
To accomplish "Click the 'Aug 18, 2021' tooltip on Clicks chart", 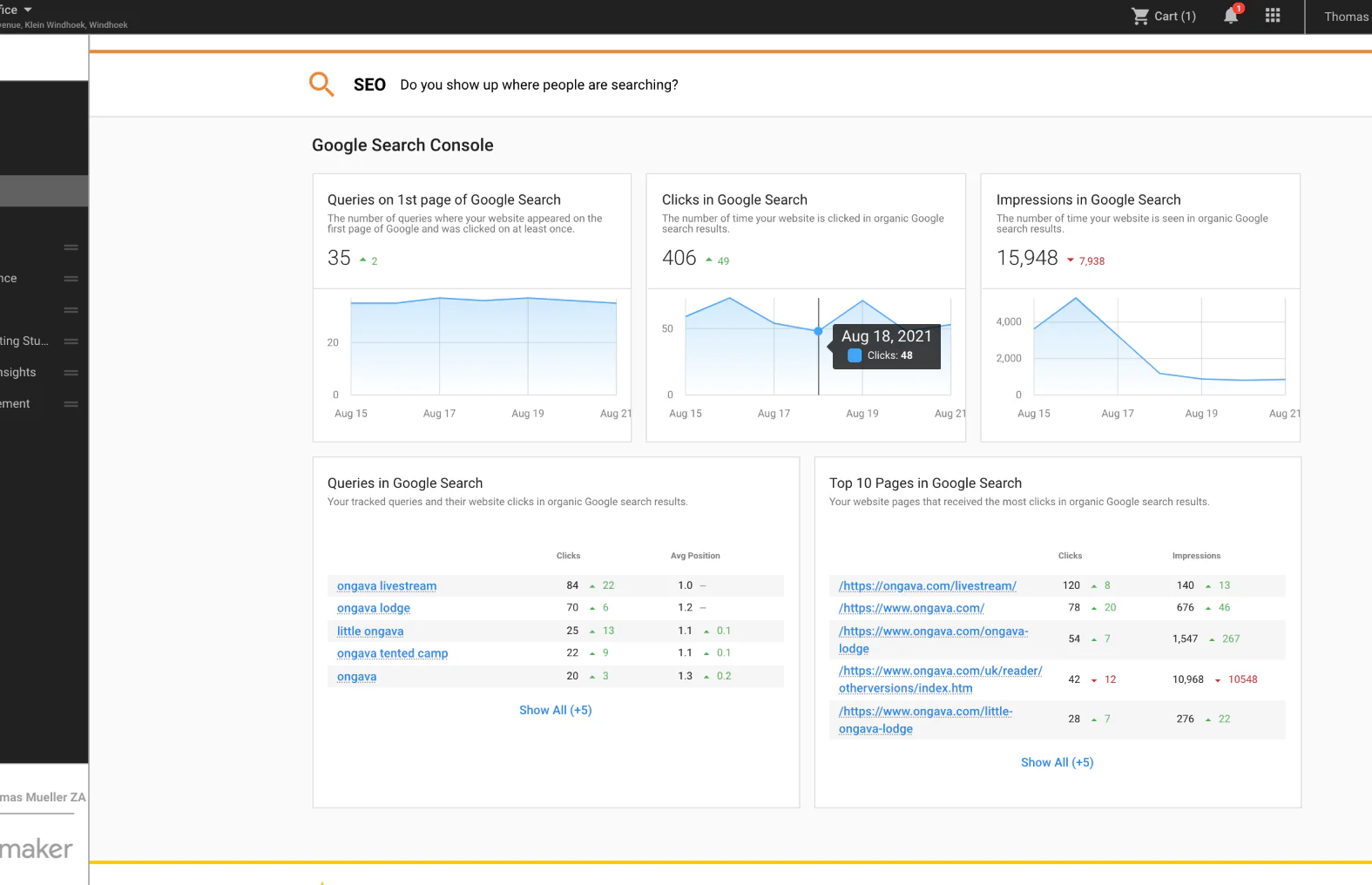I will 887,347.
